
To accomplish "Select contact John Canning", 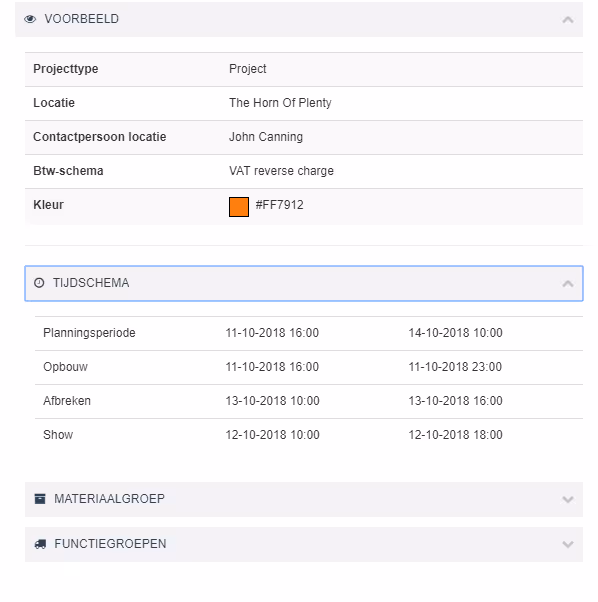I will [x=266, y=137].
